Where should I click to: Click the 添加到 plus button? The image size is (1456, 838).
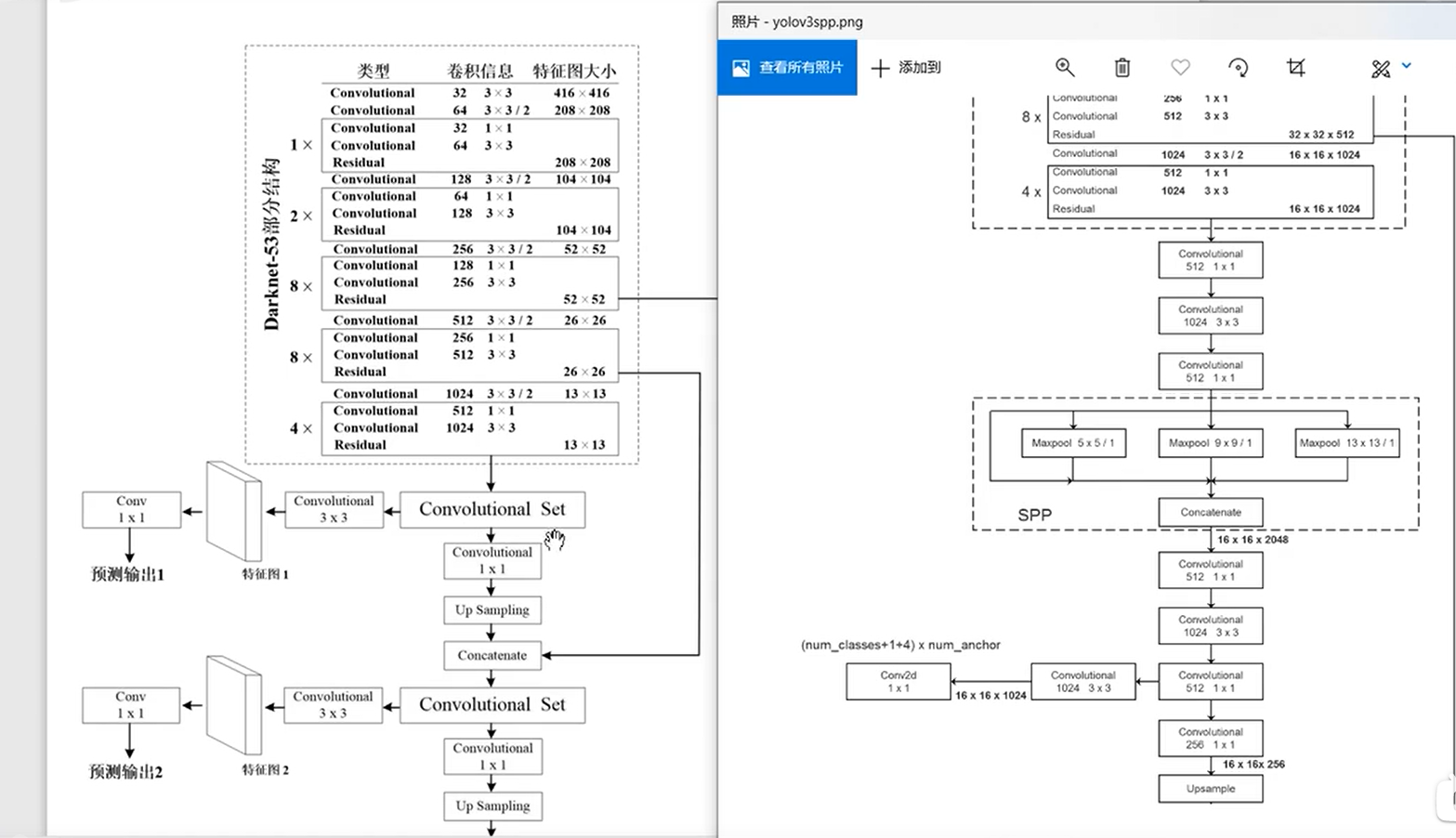pos(906,68)
